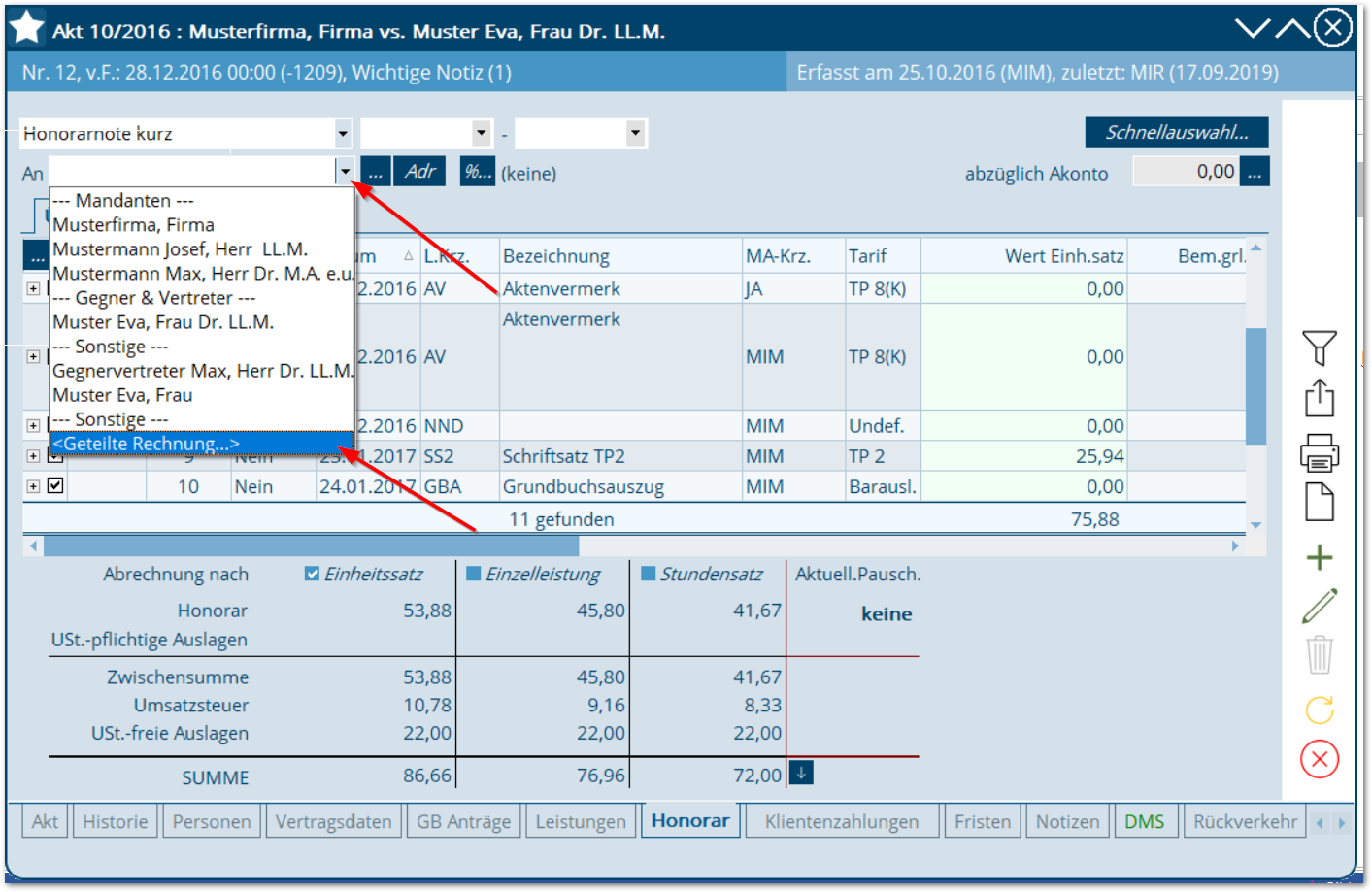
Task: Click the green plus add icon
Action: click(x=1319, y=558)
